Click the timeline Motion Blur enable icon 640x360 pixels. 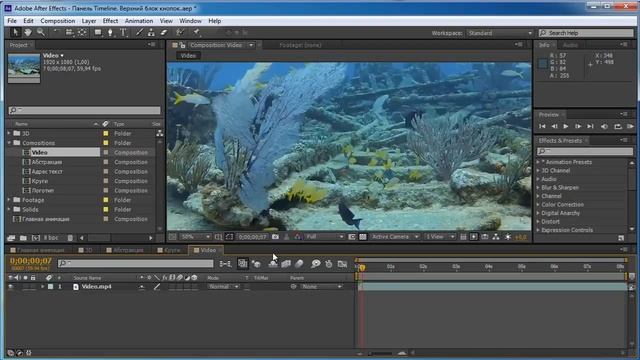(299, 264)
